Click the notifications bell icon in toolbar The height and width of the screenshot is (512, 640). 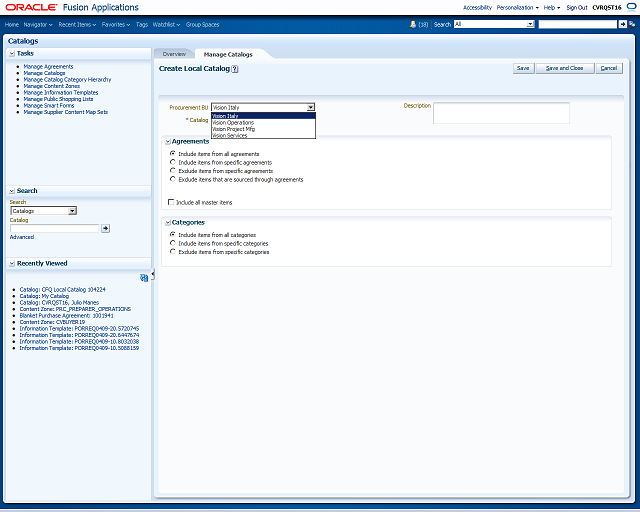(413, 24)
